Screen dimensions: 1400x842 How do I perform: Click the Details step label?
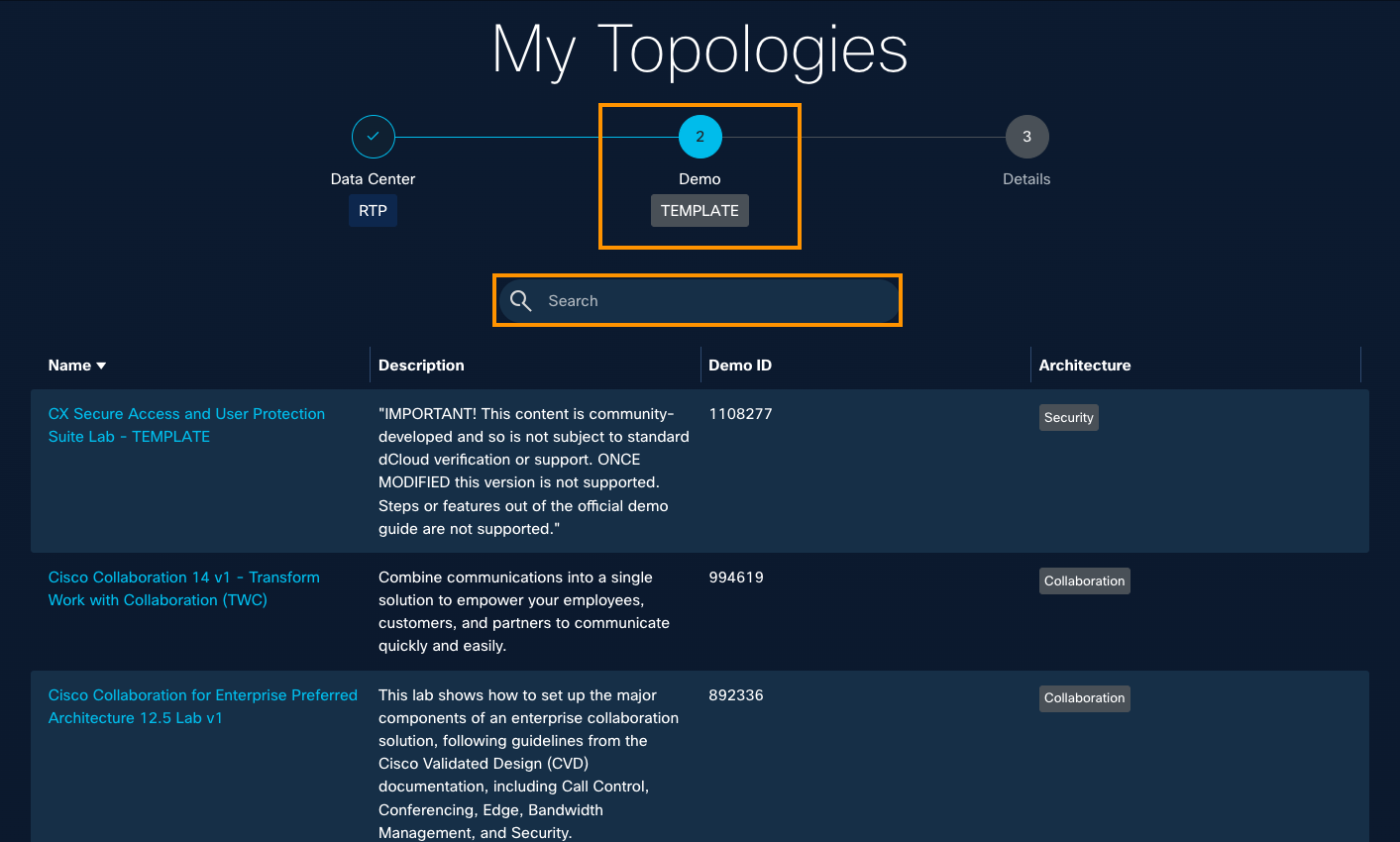[1026, 179]
